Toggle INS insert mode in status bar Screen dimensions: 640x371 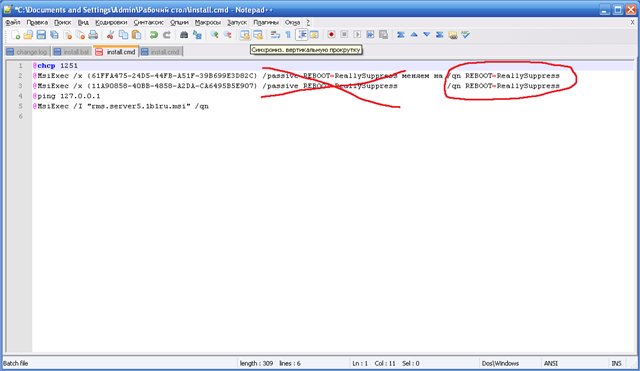coord(616,363)
